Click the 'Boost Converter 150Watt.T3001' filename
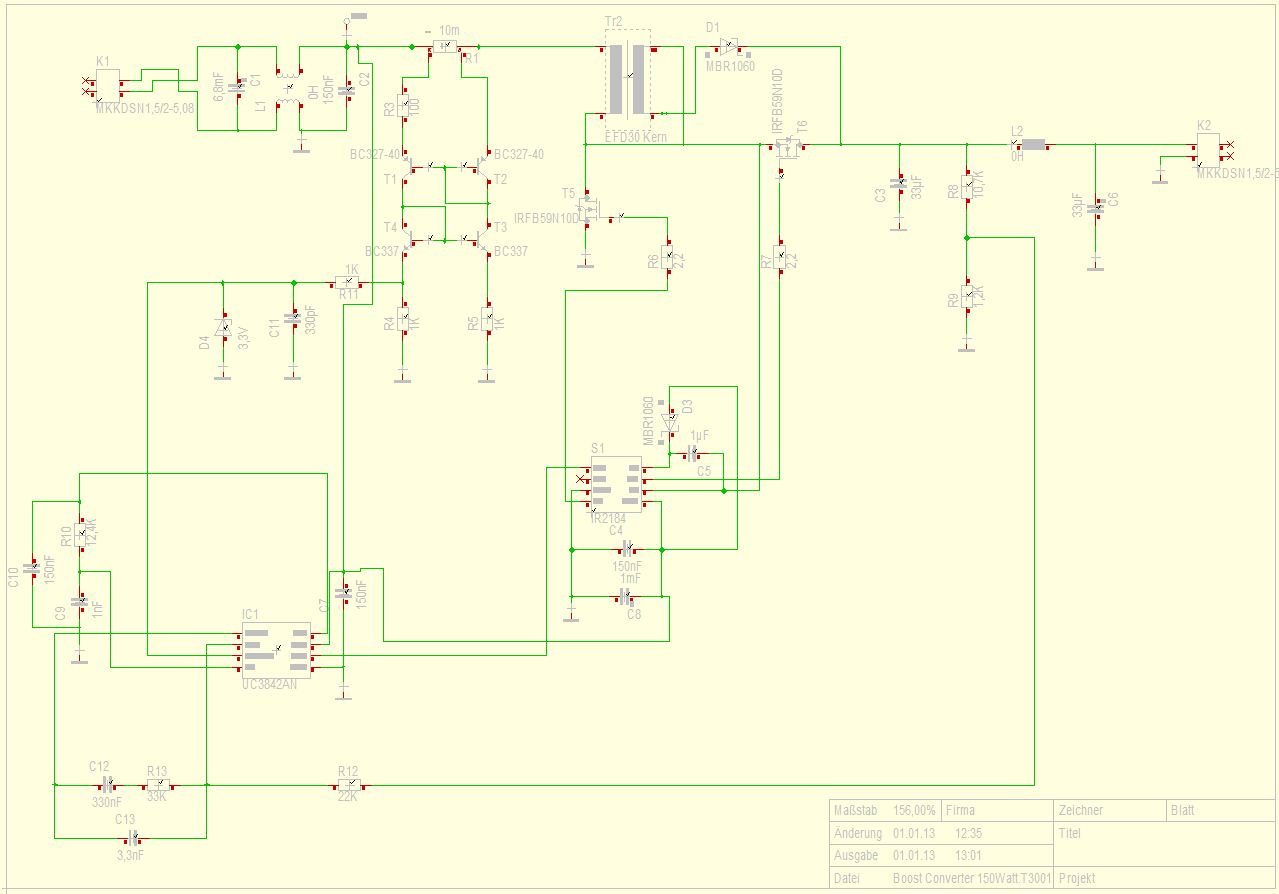 coord(970,878)
